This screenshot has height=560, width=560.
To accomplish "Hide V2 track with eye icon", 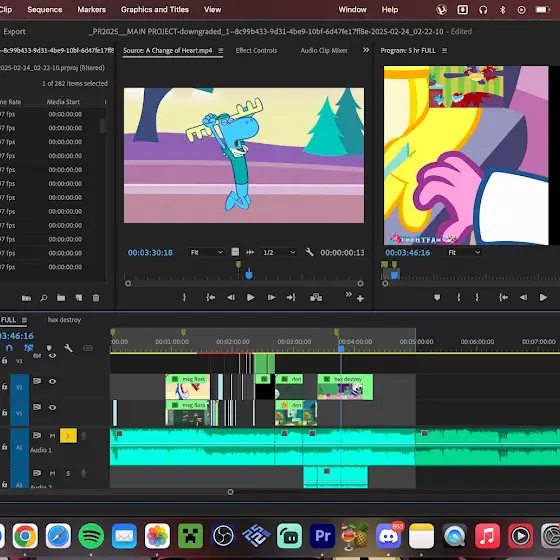I will point(52,381).
